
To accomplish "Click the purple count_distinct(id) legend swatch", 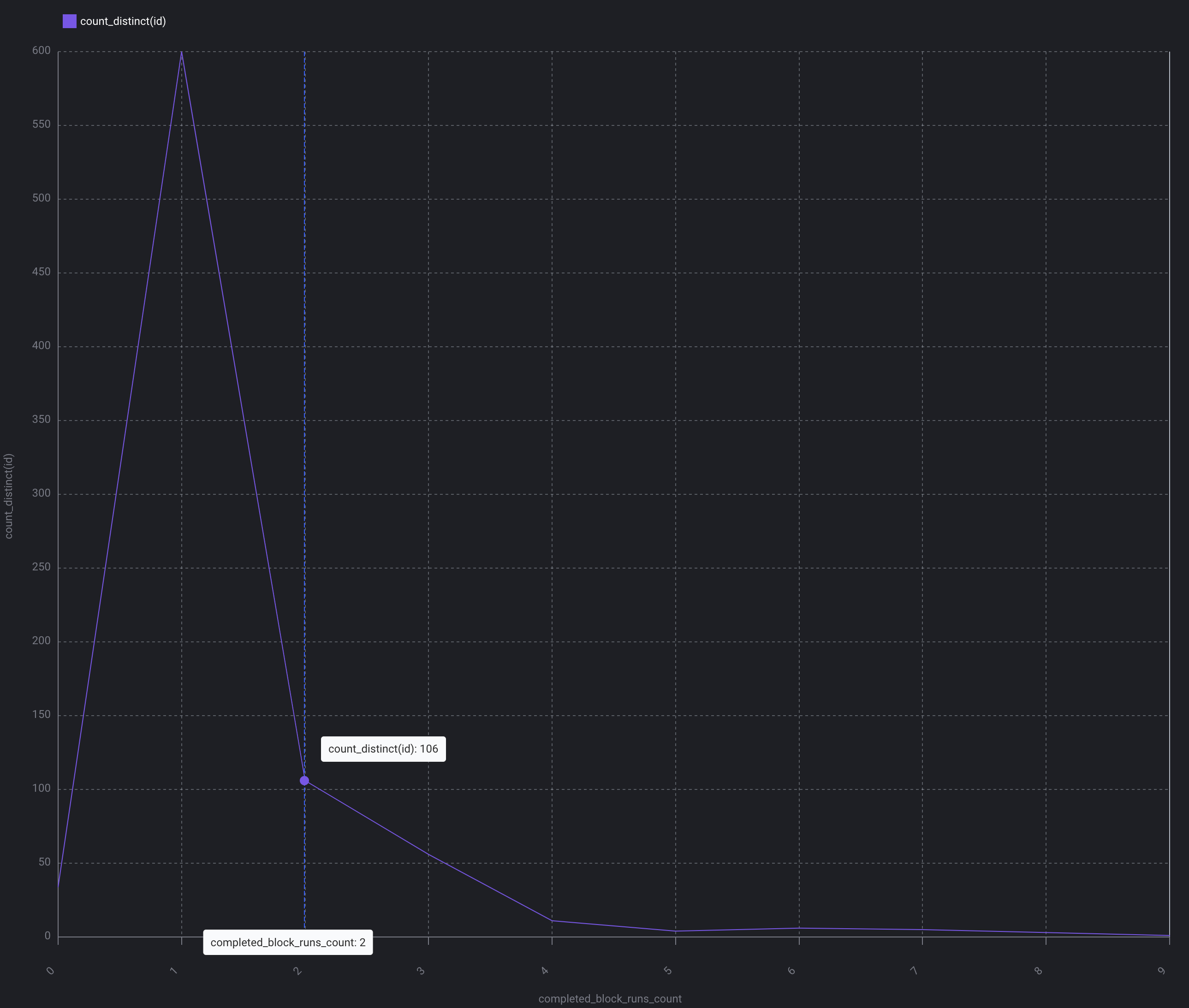I will coord(69,21).
